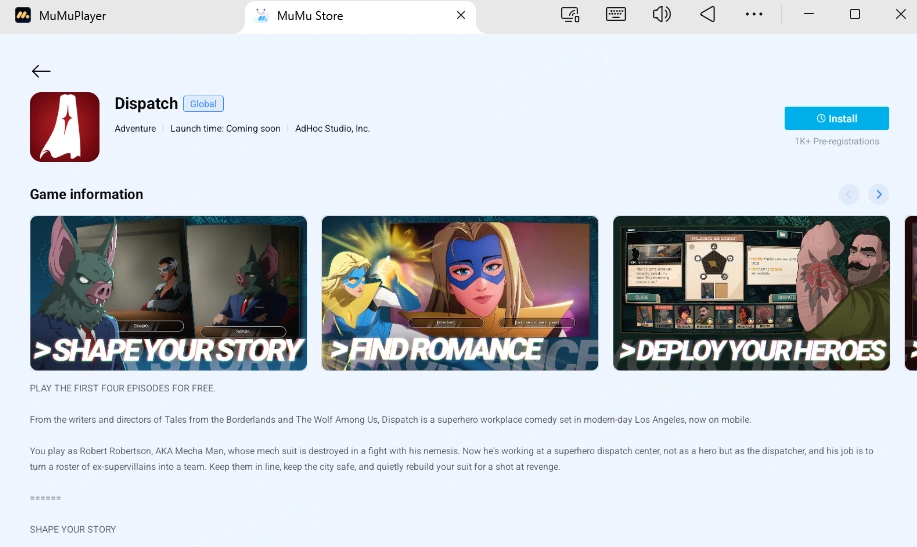Viewport: 917px width, 547px height.
Task: Click the SHAPE YOUR STORY description heading
Action: click(x=73, y=529)
